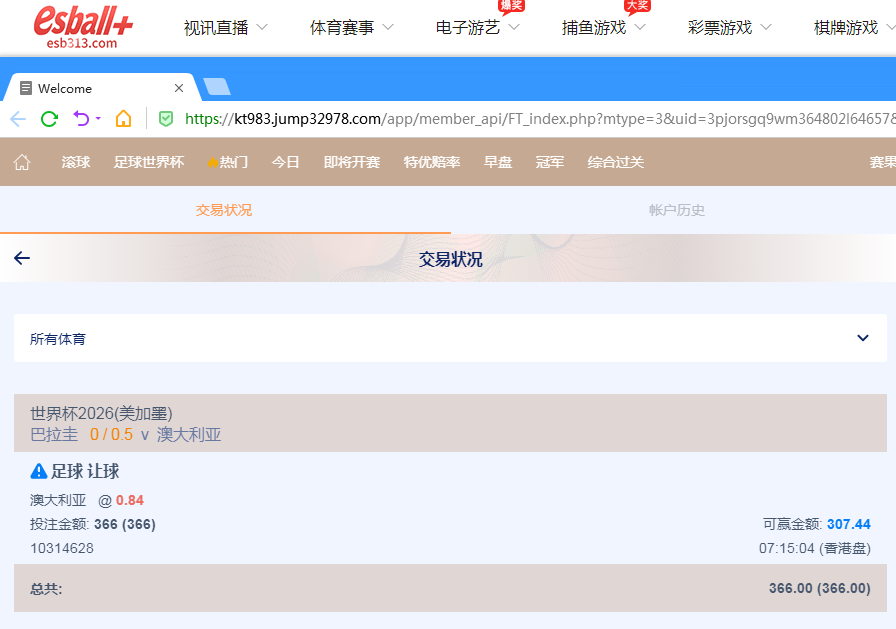Click the purple undo arrow icon
896x629 pixels.
(x=81, y=119)
